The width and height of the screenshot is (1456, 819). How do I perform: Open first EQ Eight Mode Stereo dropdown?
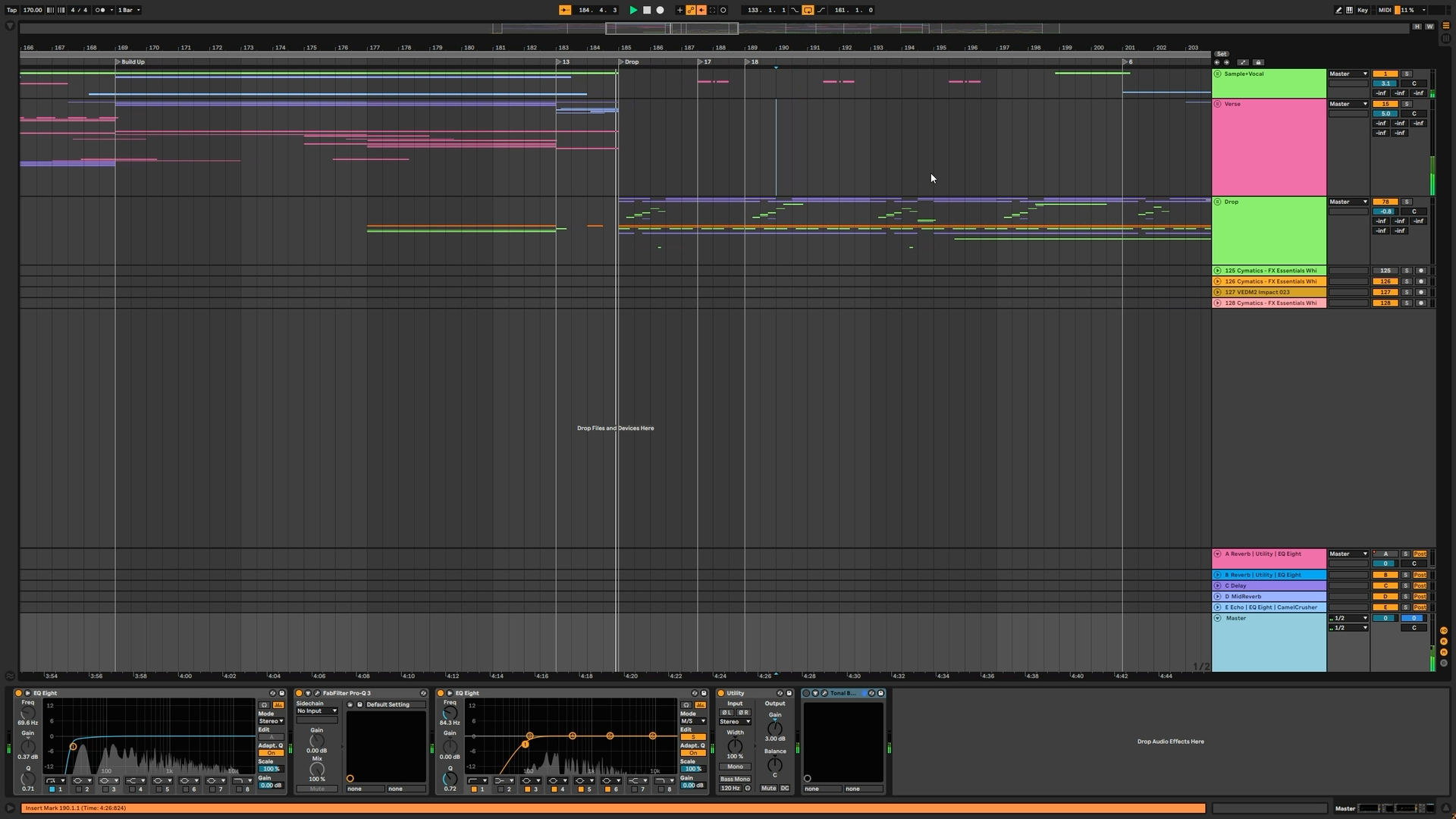coord(271,721)
